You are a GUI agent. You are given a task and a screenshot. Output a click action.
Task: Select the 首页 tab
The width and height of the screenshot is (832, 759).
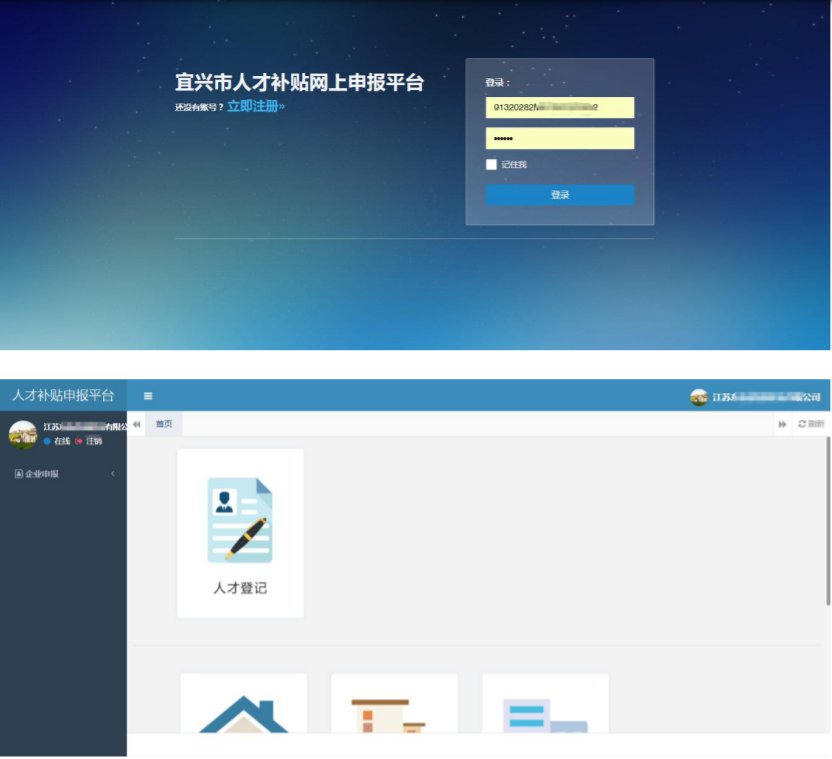pos(163,424)
